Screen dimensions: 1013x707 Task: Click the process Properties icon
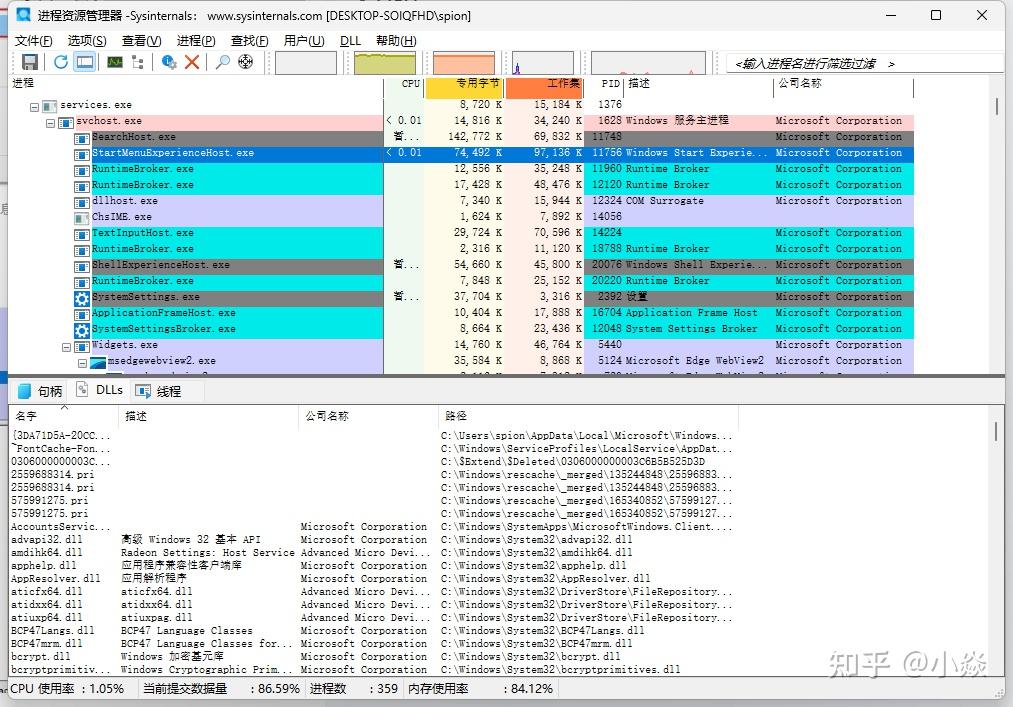tap(168, 62)
